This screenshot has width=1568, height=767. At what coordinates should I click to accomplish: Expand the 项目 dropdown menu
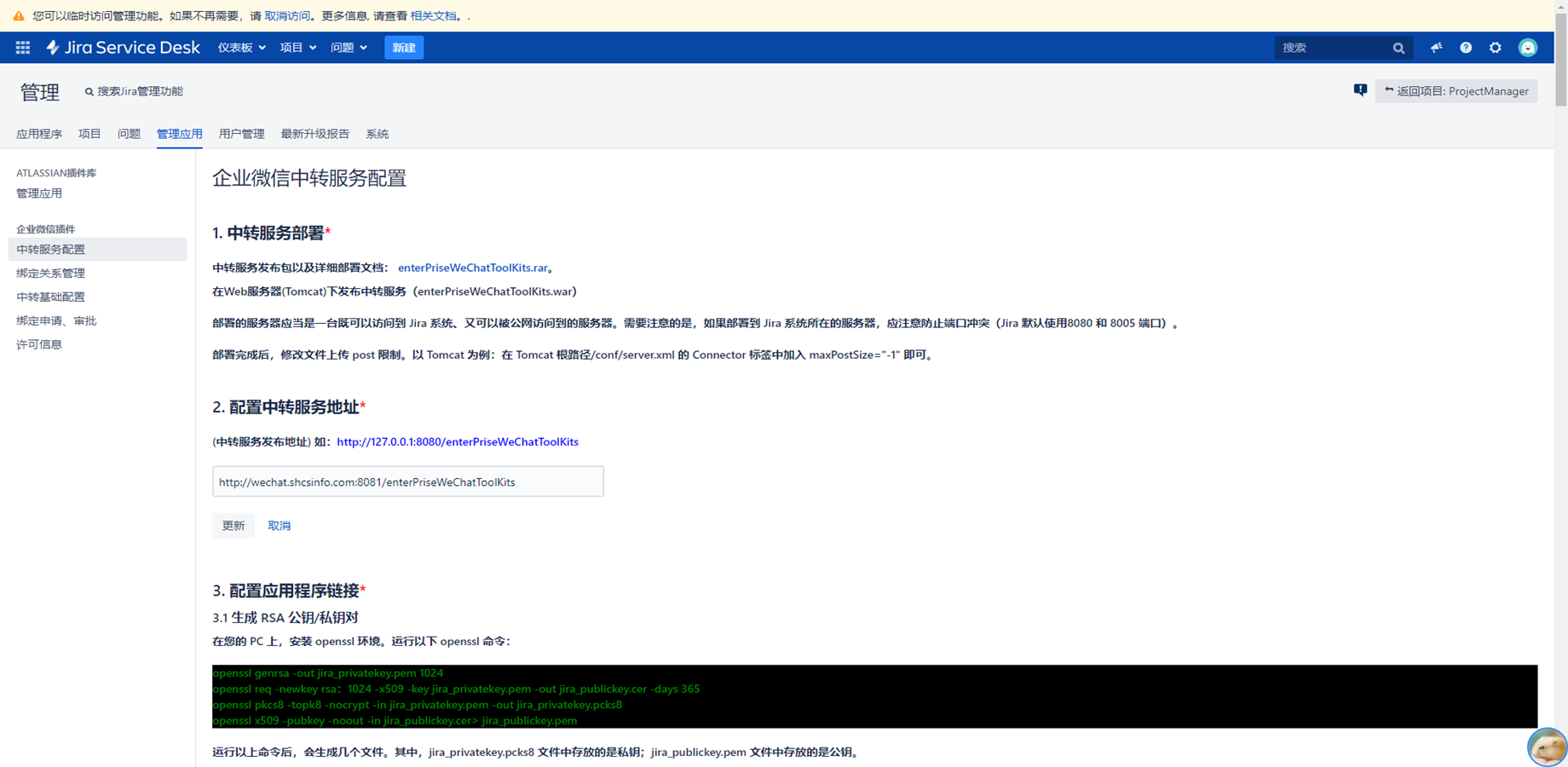[297, 48]
